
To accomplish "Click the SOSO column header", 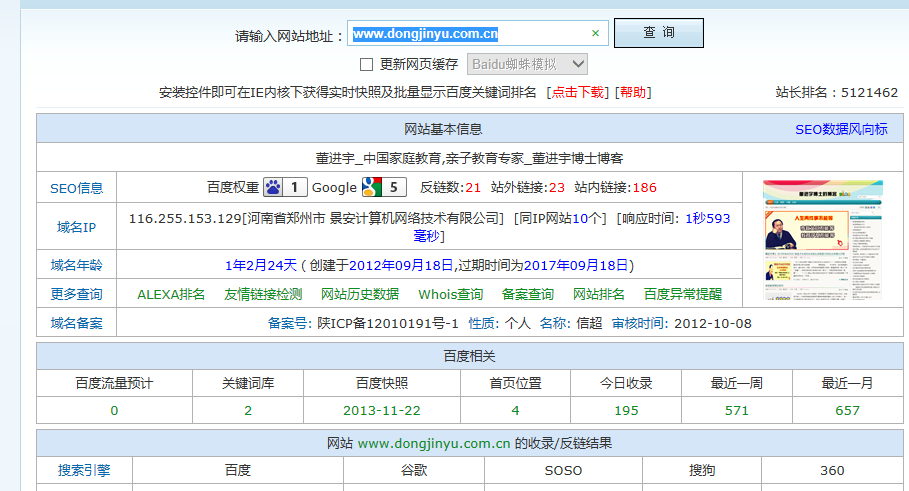I will click(x=563, y=471).
